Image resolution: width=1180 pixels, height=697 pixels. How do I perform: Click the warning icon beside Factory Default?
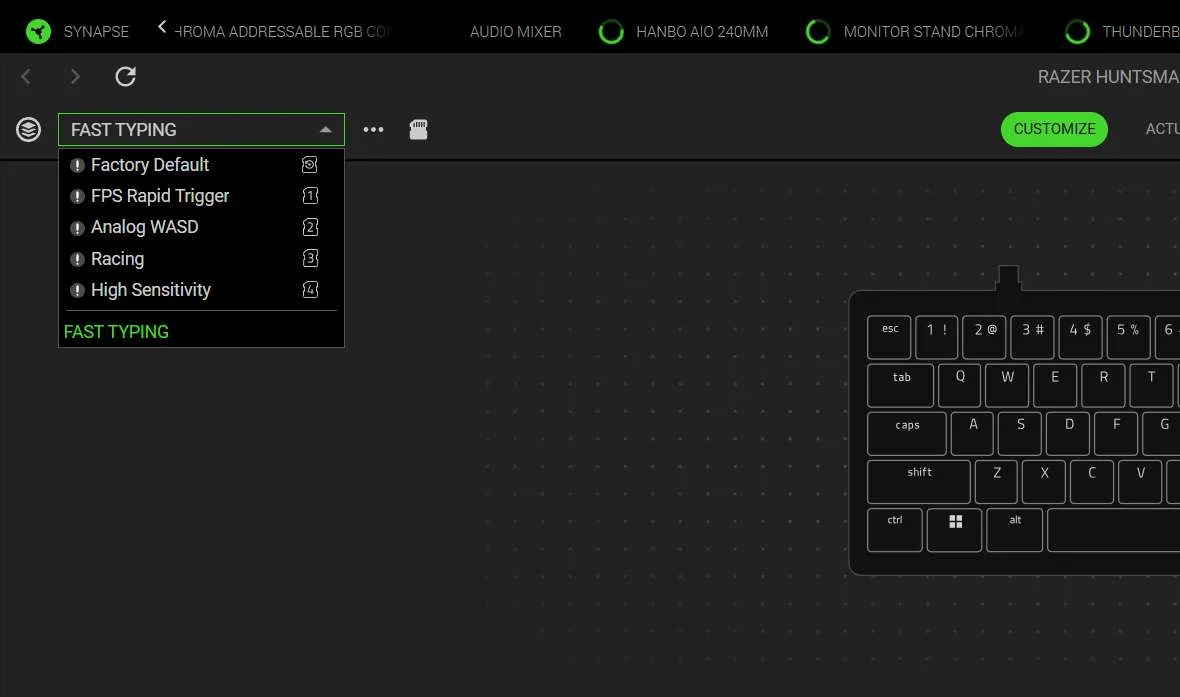coord(77,165)
